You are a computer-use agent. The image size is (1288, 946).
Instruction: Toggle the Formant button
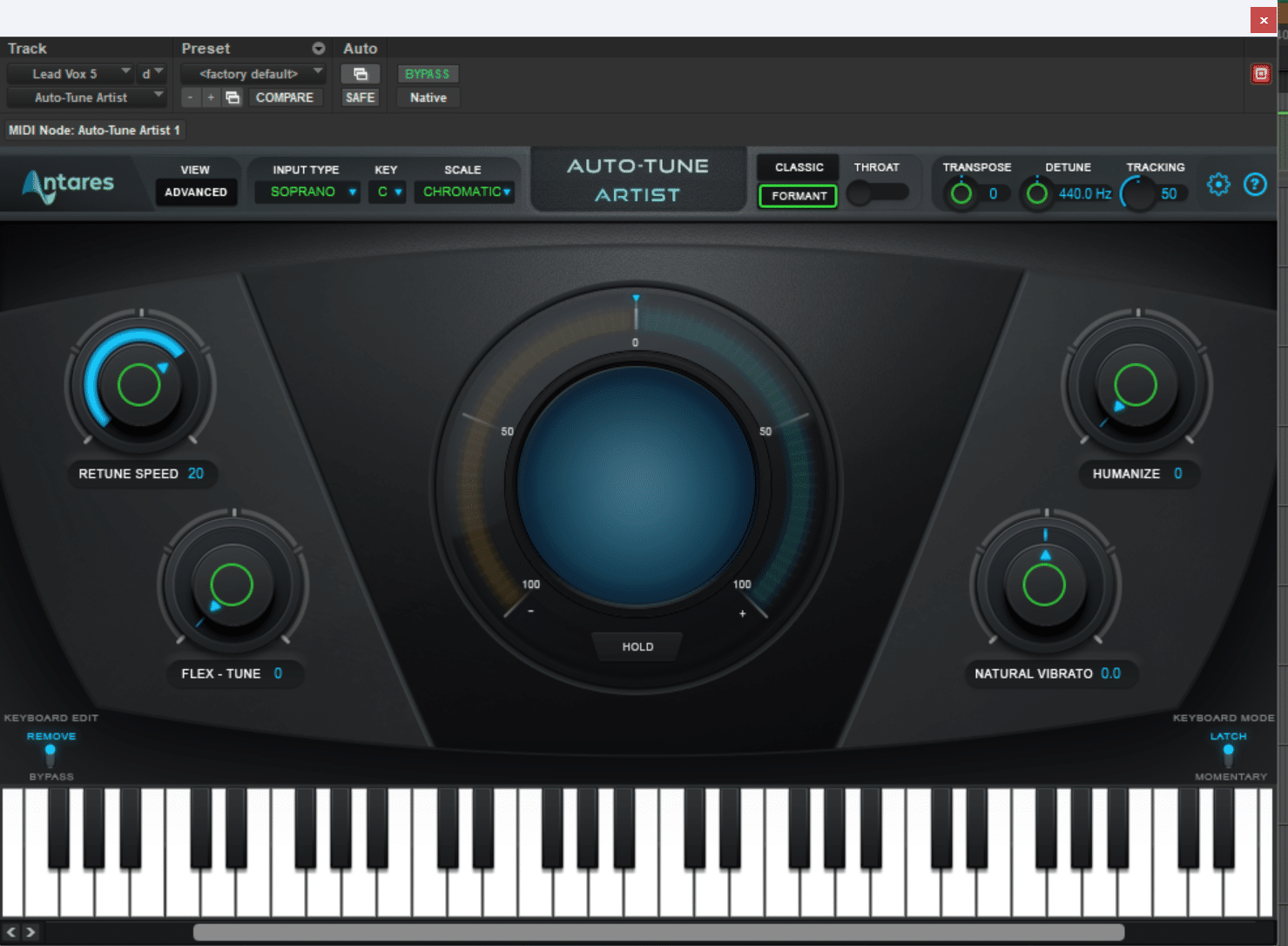click(x=799, y=196)
